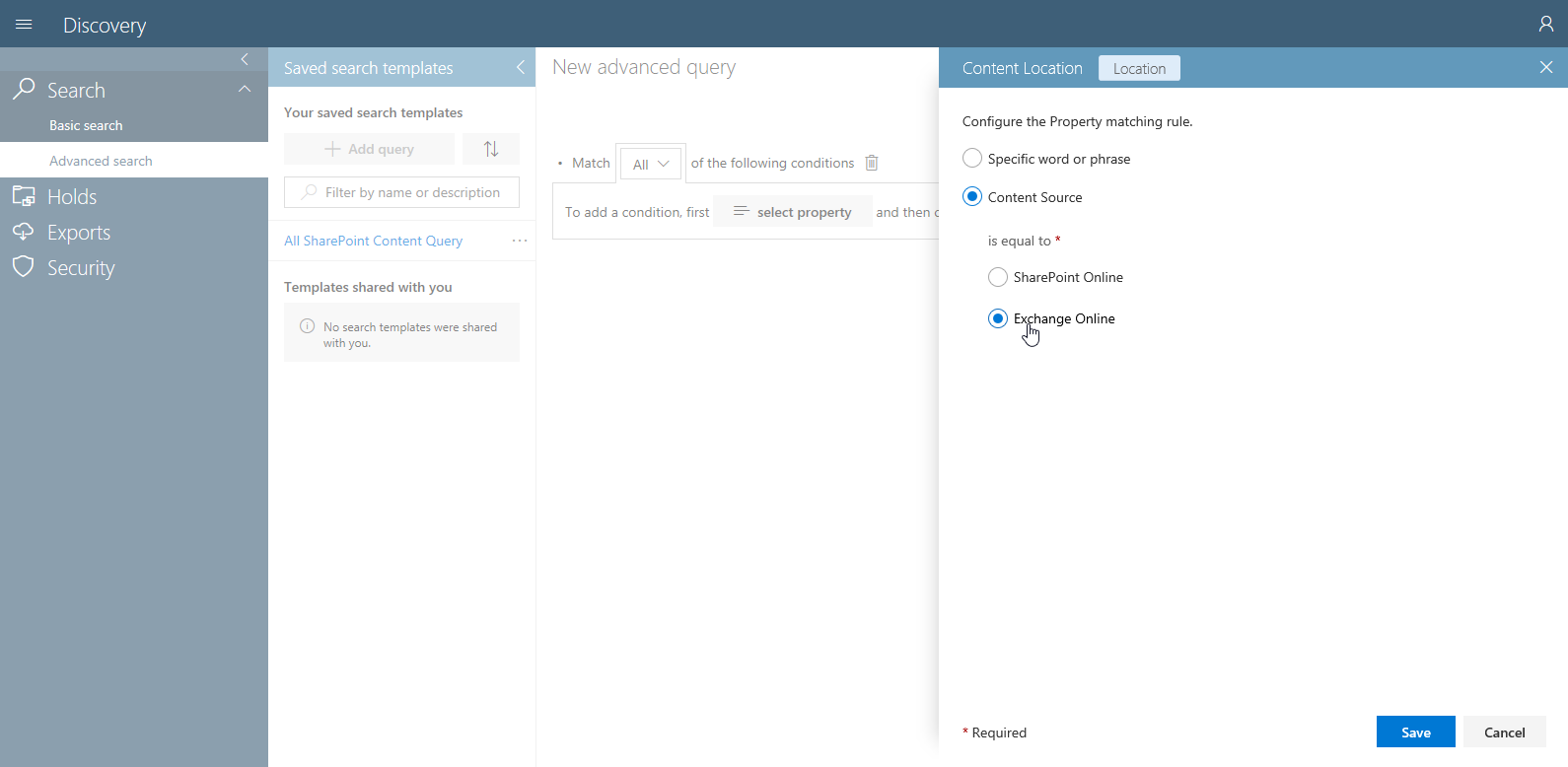The height and width of the screenshot is (767, 1568).
Task: Click the Location tag in panel header
Action: click(1139, 68)
